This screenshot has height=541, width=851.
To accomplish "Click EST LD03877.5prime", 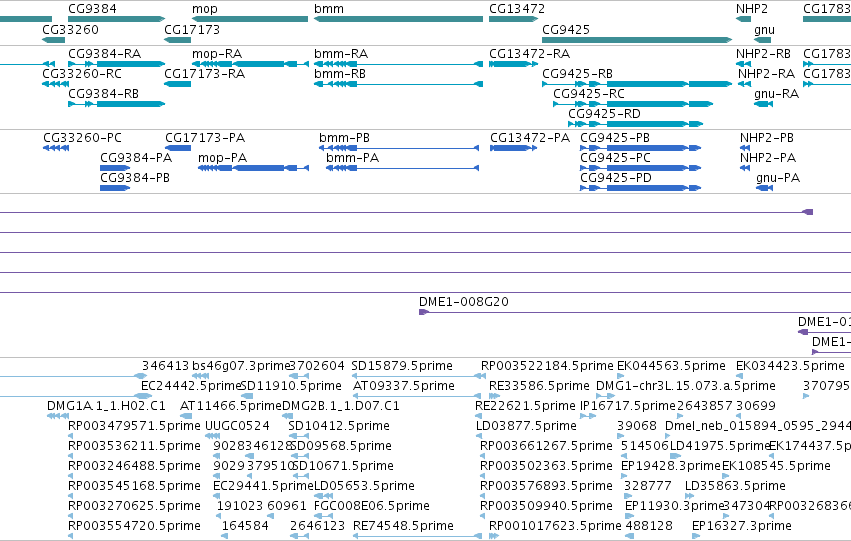I will (x=479, y=436).
